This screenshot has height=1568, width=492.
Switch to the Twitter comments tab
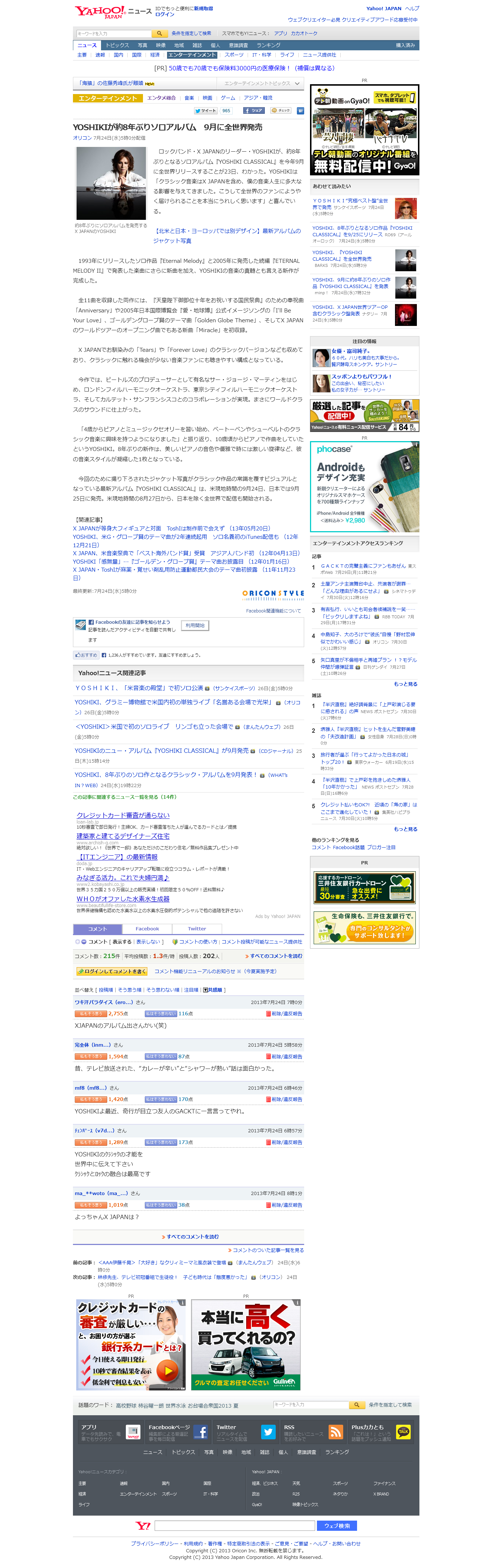pyautogui.click(x=197, y=929)
